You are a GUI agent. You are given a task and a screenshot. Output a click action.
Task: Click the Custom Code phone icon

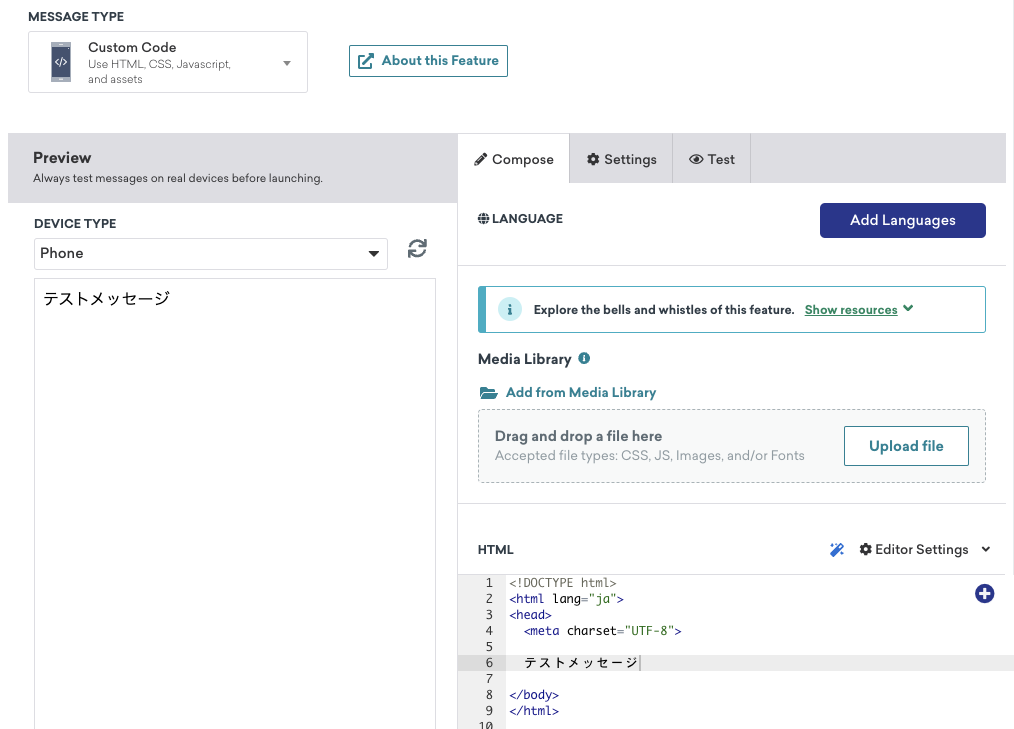coord(61,62)
